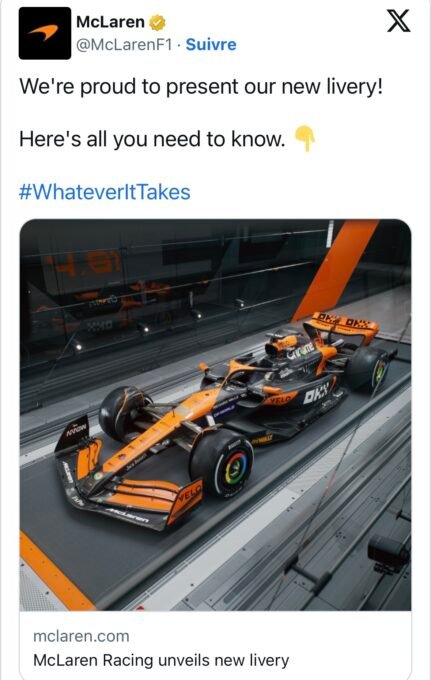Screen dimensions: 431x680
Task: Click the orange diagonal stripe on wall
Action: point(336,270)
